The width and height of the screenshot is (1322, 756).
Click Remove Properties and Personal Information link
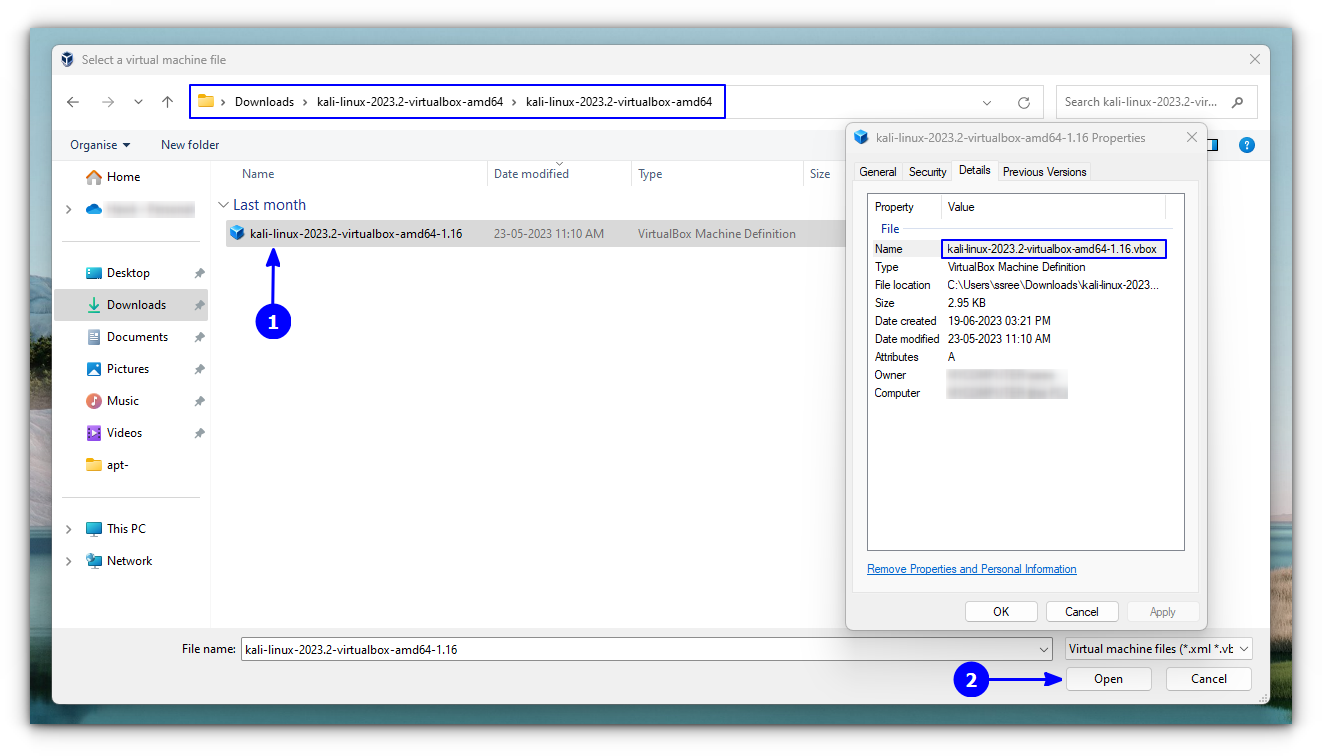click(x=972, y=569)
